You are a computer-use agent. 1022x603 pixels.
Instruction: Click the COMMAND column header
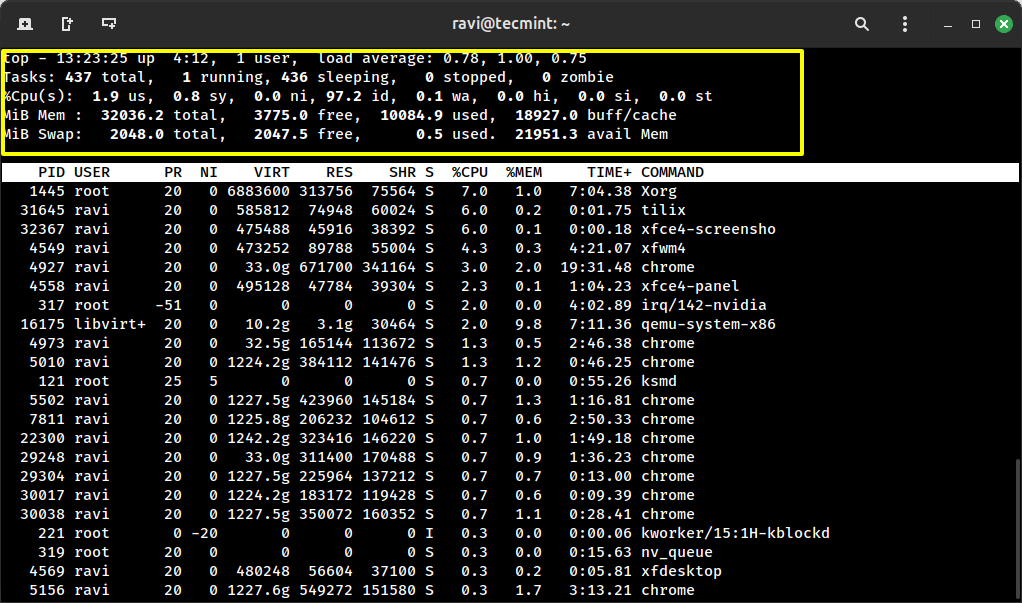click(x=672, y=172)
